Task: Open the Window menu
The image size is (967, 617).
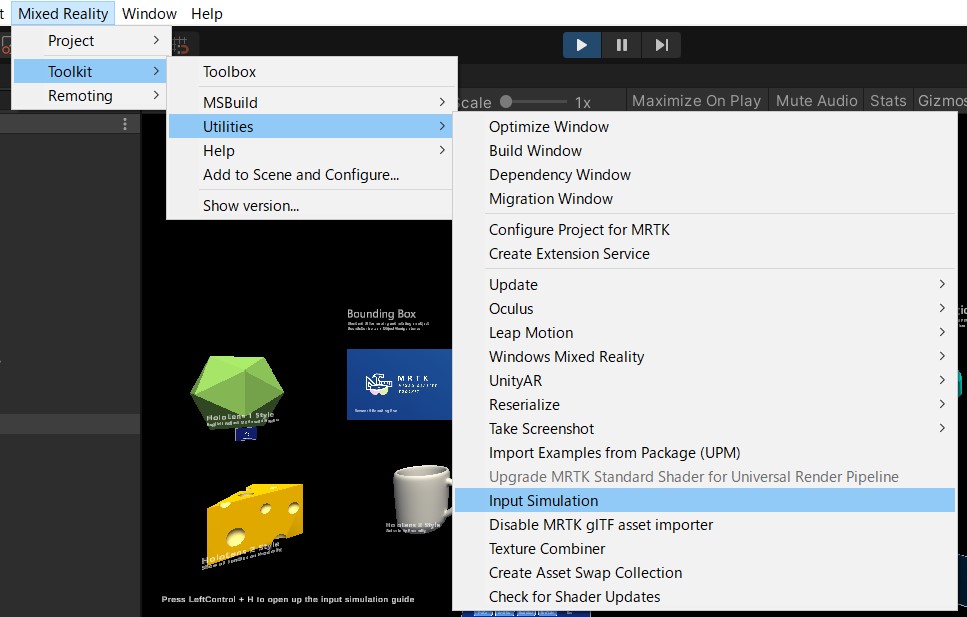Action: click(x=149, y=14)
